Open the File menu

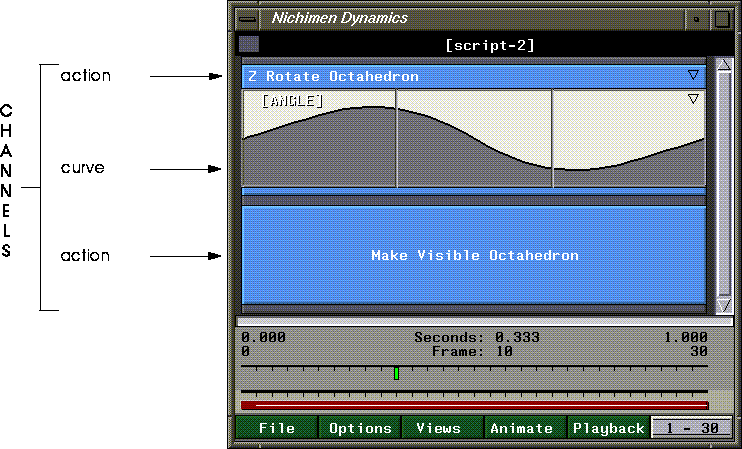coord(277,428)
